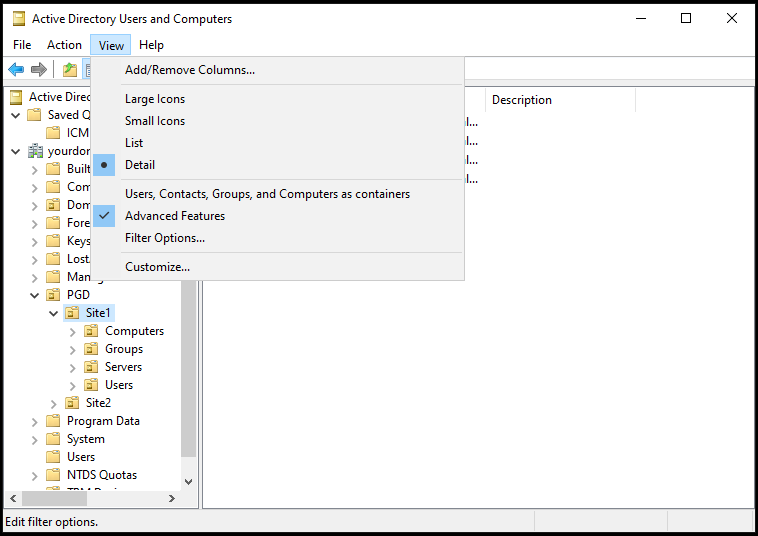
Task: Open the Help menu
Action: [x=151, y=45]
